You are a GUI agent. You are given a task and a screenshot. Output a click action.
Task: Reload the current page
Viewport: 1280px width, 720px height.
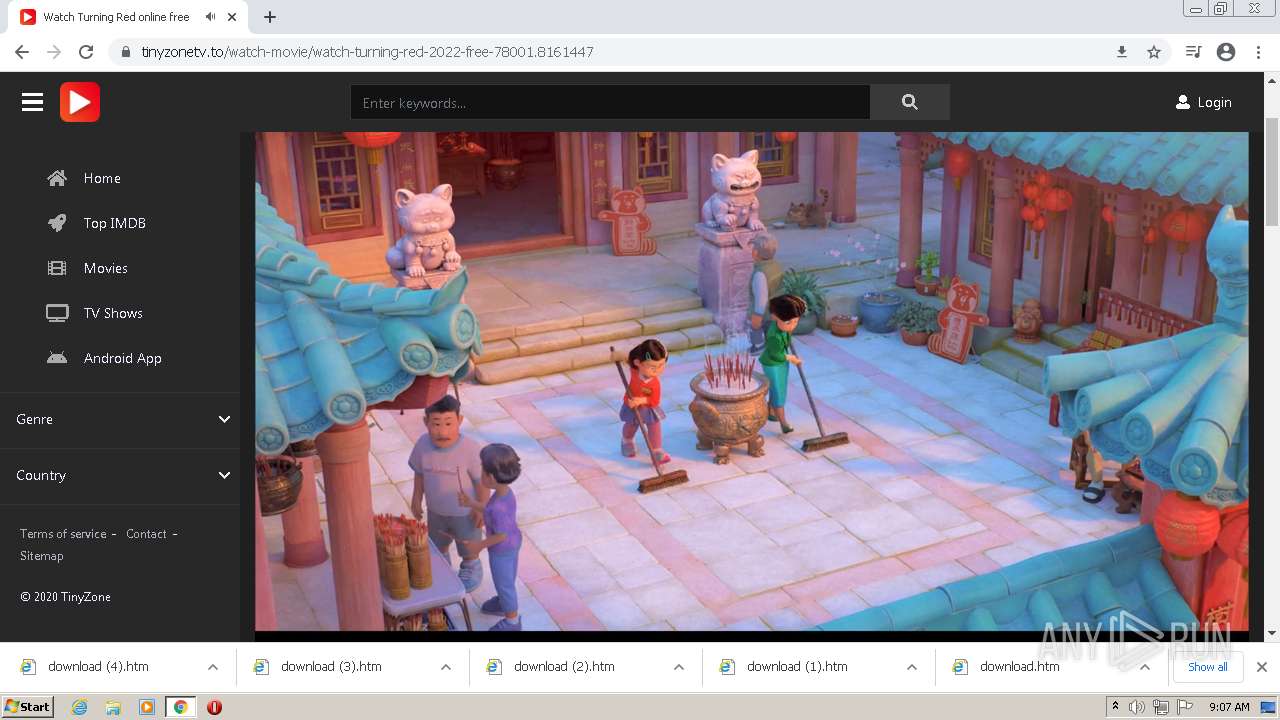[x=86, y=52]
